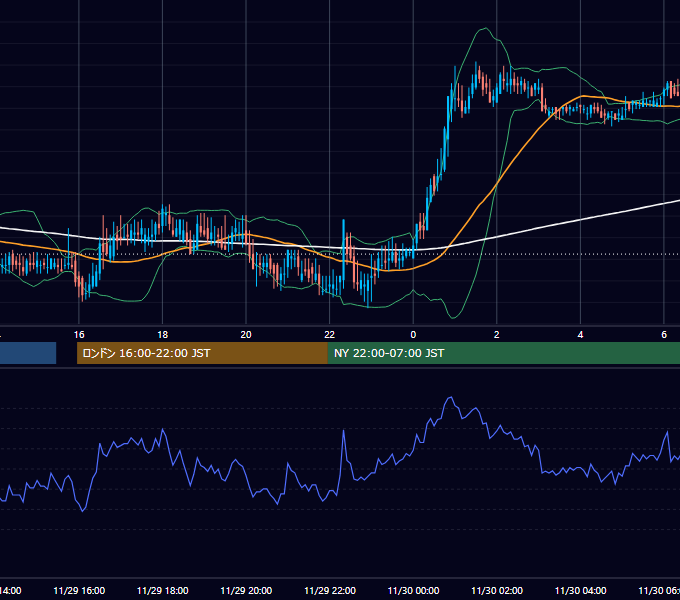Click the 4 hour label on the chart axis

[580, 335]
